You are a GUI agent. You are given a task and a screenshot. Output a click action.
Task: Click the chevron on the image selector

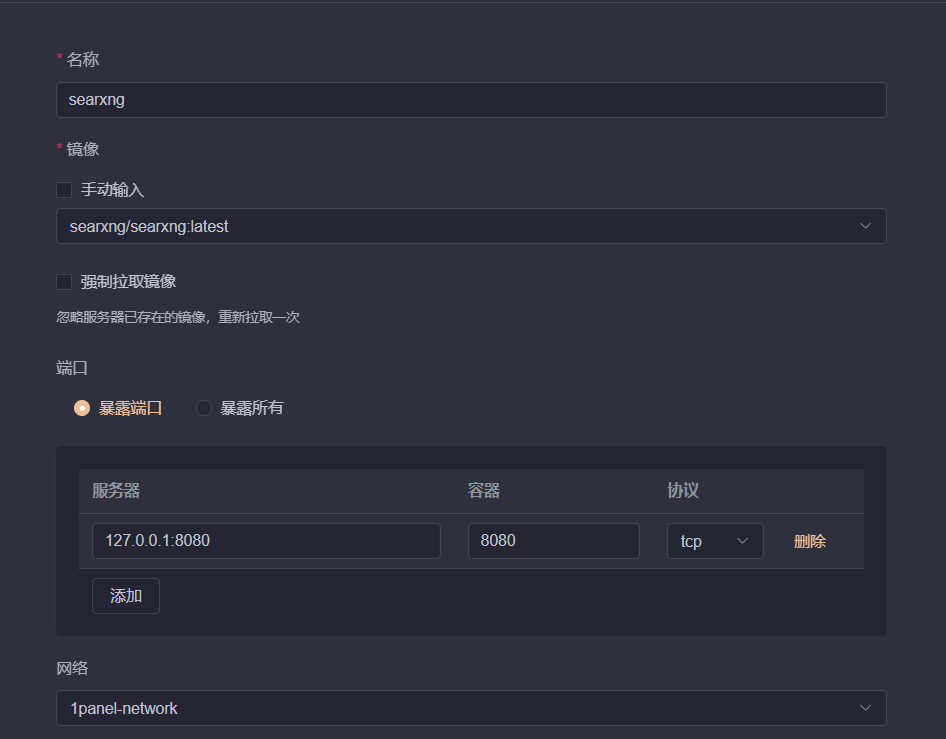click(x=865, y=226)
